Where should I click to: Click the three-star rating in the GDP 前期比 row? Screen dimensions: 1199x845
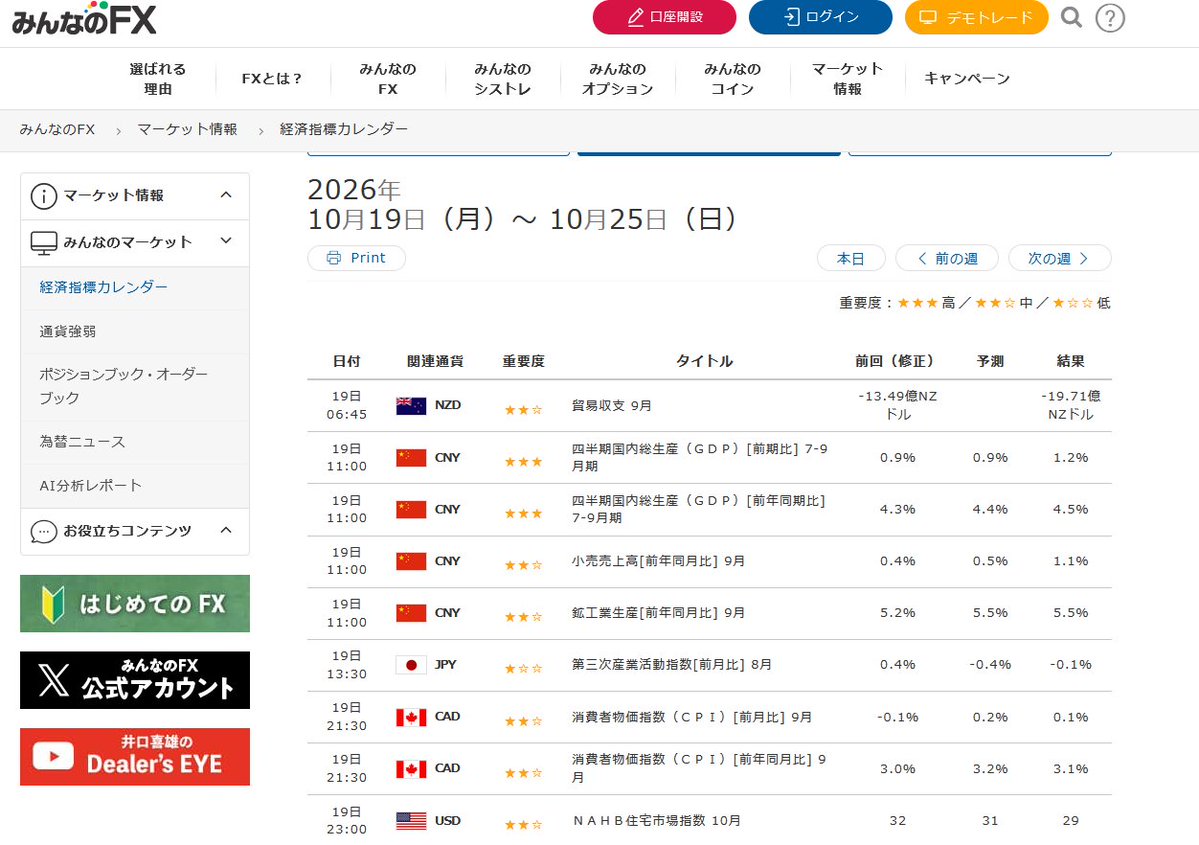coord(523,461)
